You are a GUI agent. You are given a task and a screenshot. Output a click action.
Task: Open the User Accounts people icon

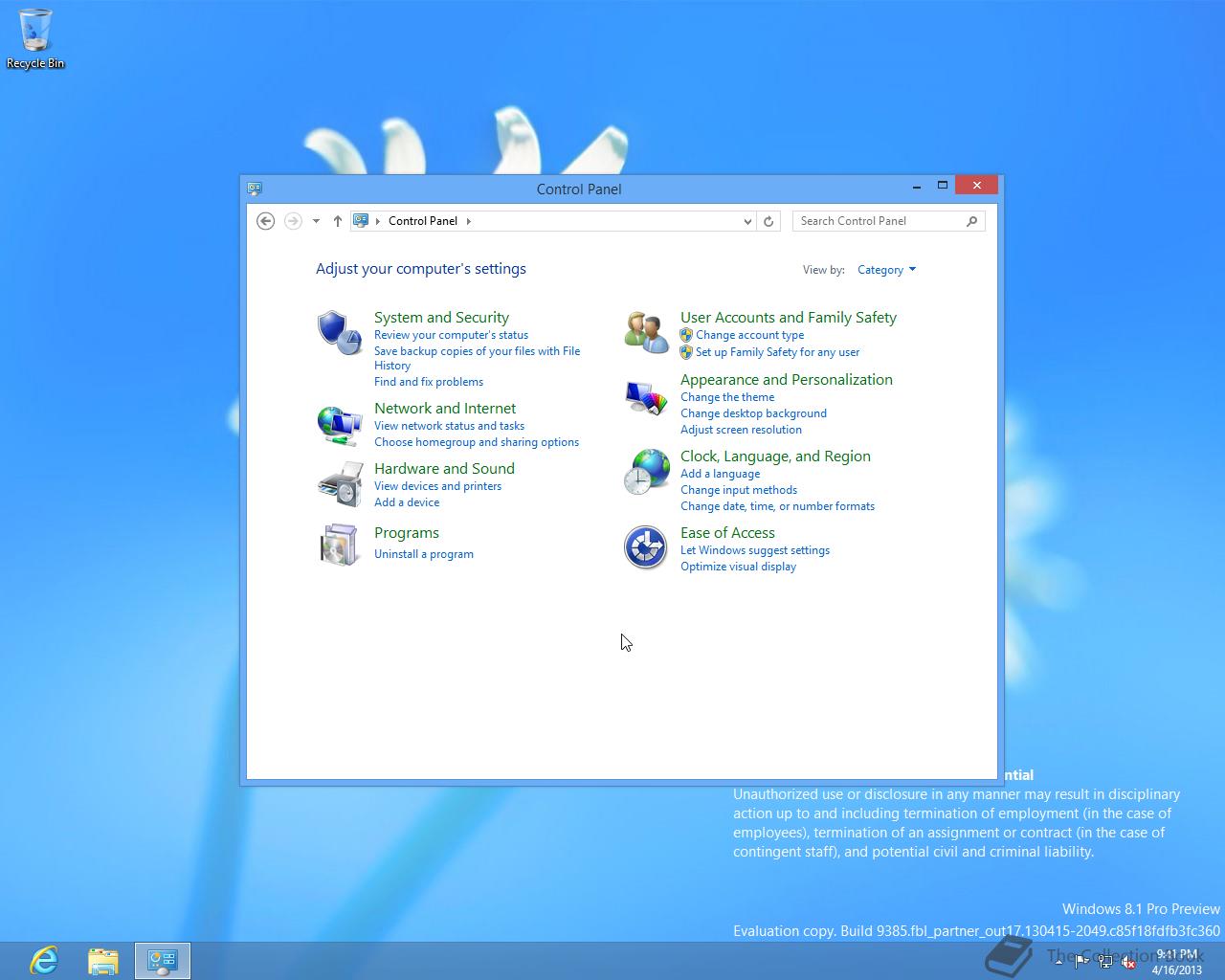646,332
